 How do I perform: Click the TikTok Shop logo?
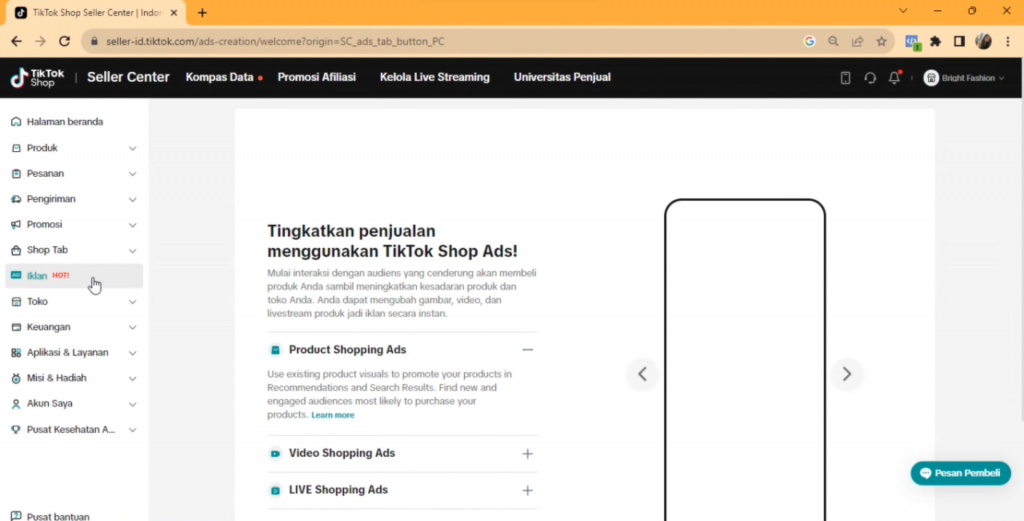click(x=37, y=78)
